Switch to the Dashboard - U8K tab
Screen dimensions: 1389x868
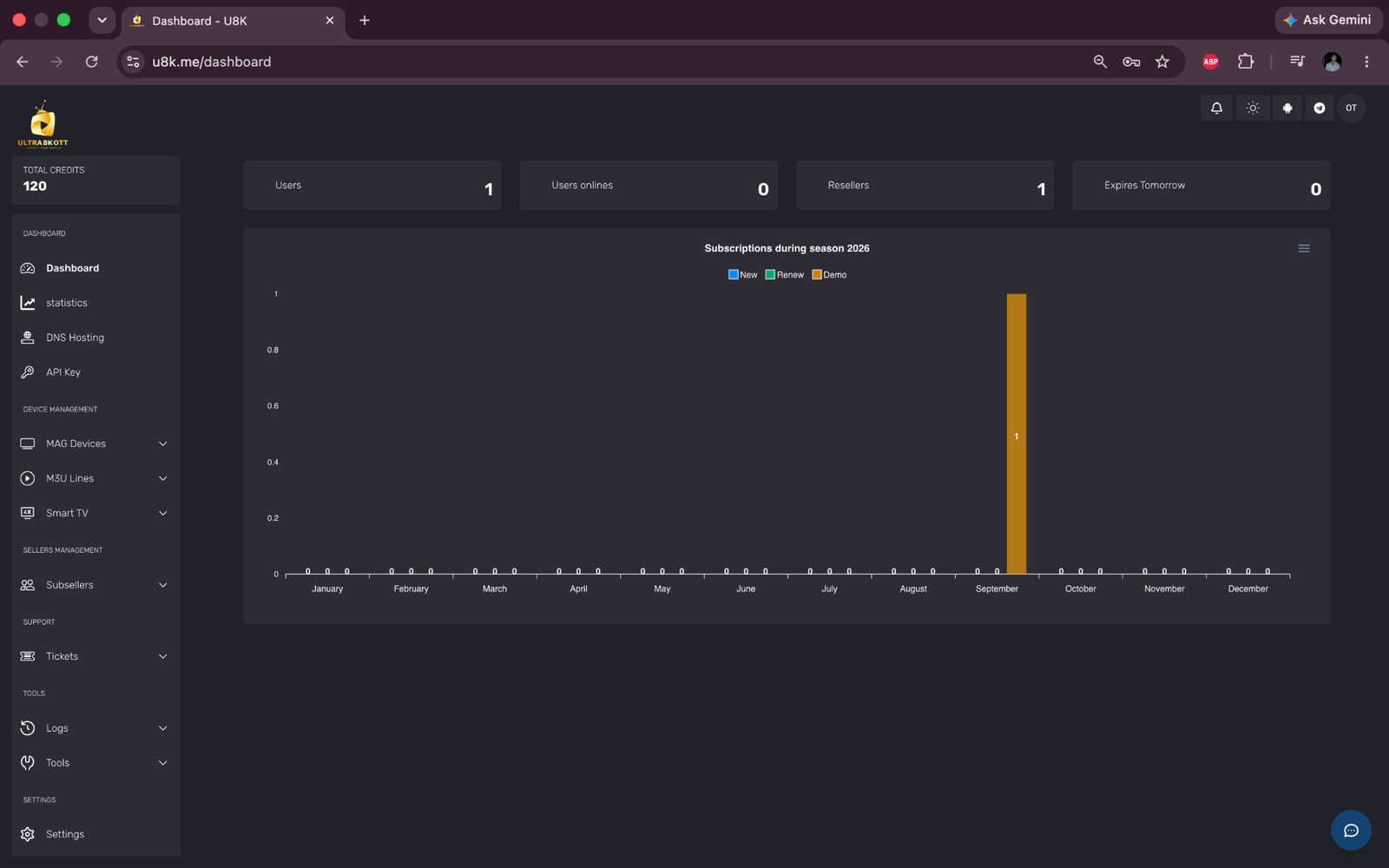pyautogui.click(x=233, y=21)
